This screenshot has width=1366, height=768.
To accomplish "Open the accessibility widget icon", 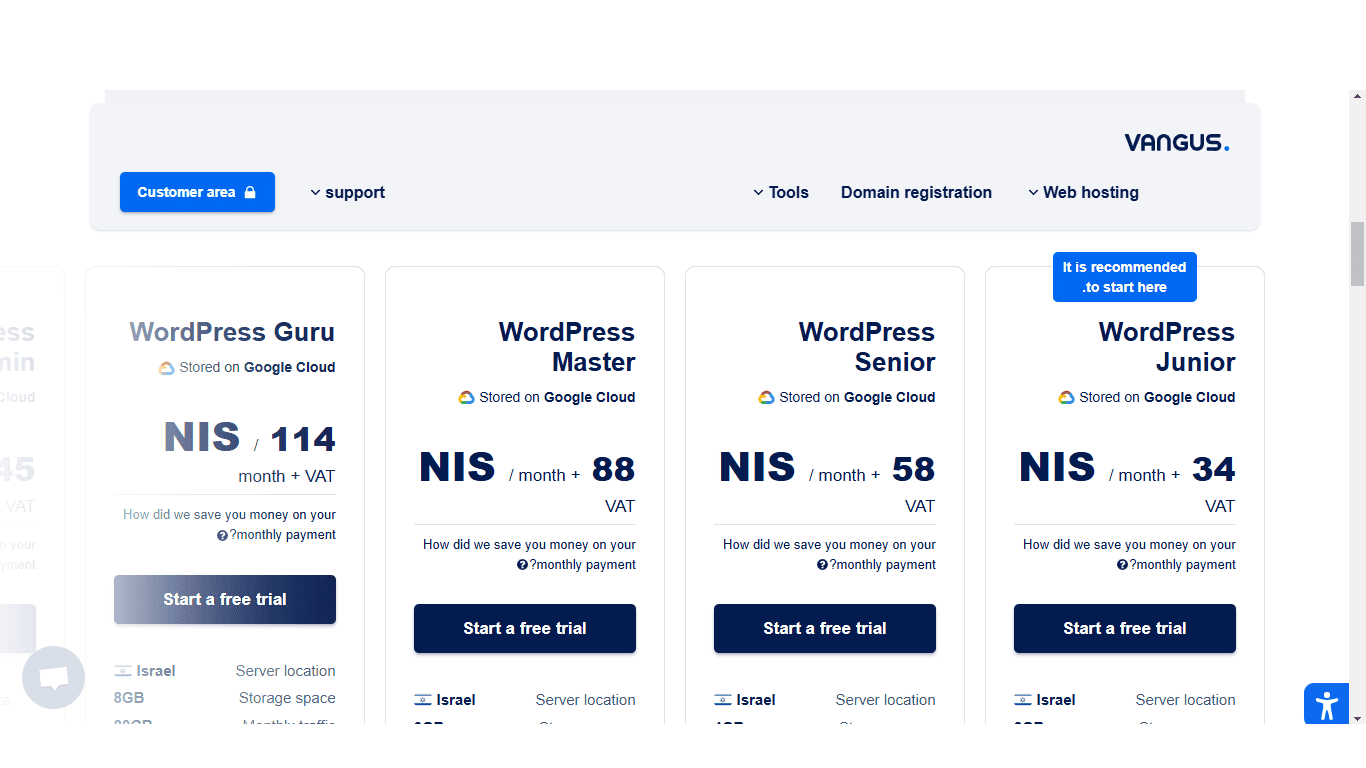I will point(1327,706).
